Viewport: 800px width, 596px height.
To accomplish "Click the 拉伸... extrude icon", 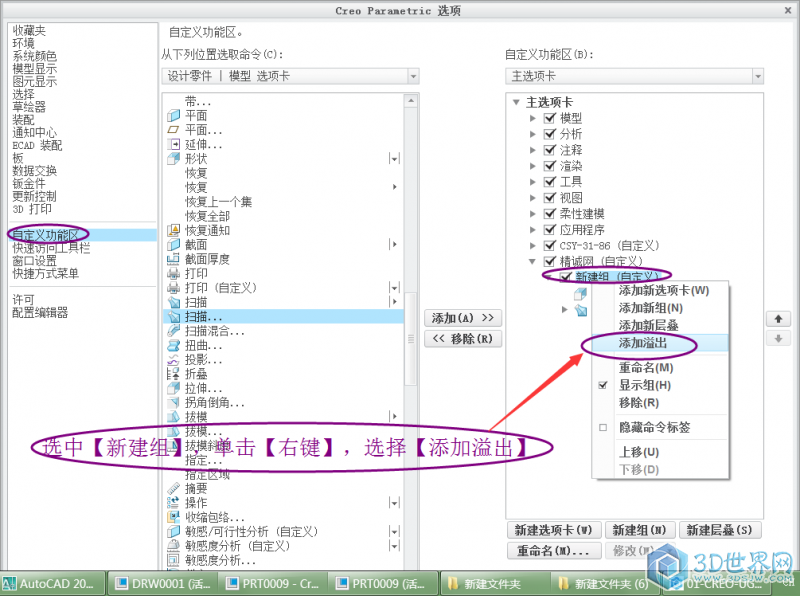I will (173, 388).
